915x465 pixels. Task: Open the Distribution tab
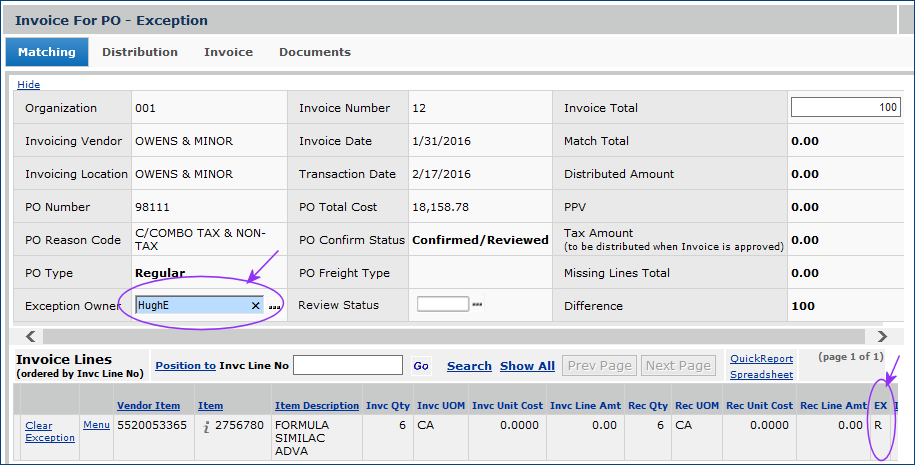pyautogui.click(x=140, y=52)
